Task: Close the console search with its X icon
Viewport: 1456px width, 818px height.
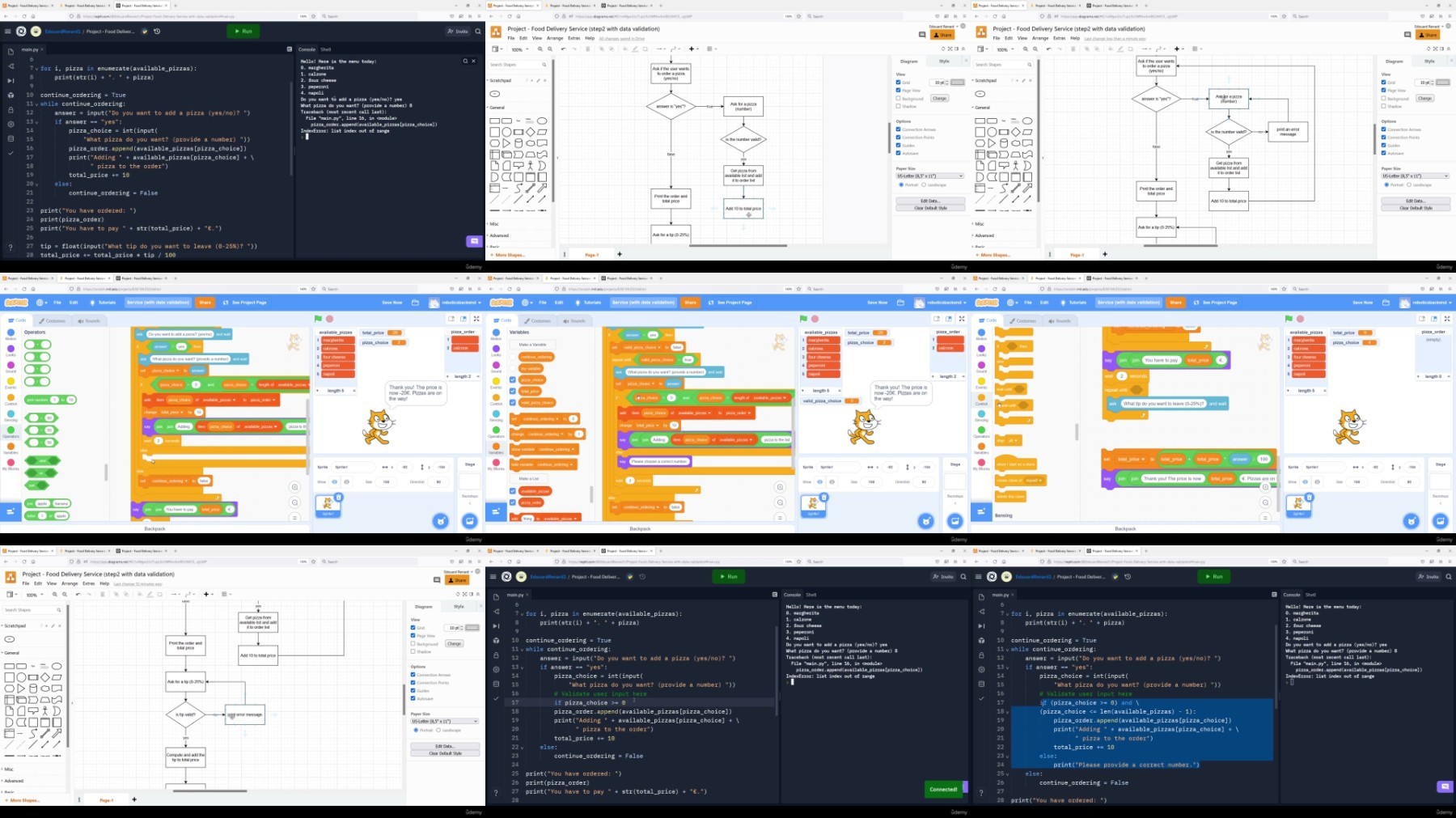Action: (474, 61)
